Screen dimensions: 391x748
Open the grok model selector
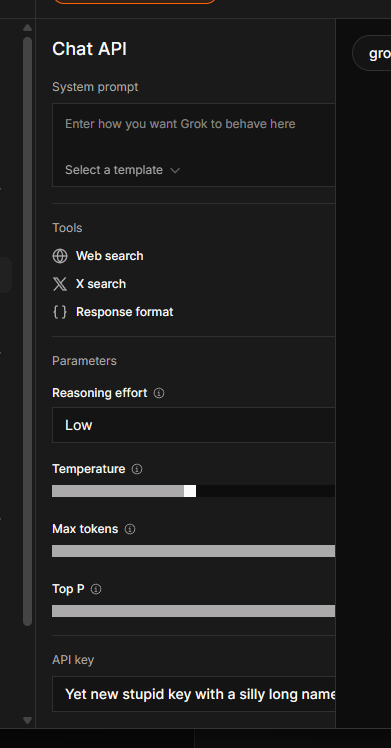click(372, 53)
